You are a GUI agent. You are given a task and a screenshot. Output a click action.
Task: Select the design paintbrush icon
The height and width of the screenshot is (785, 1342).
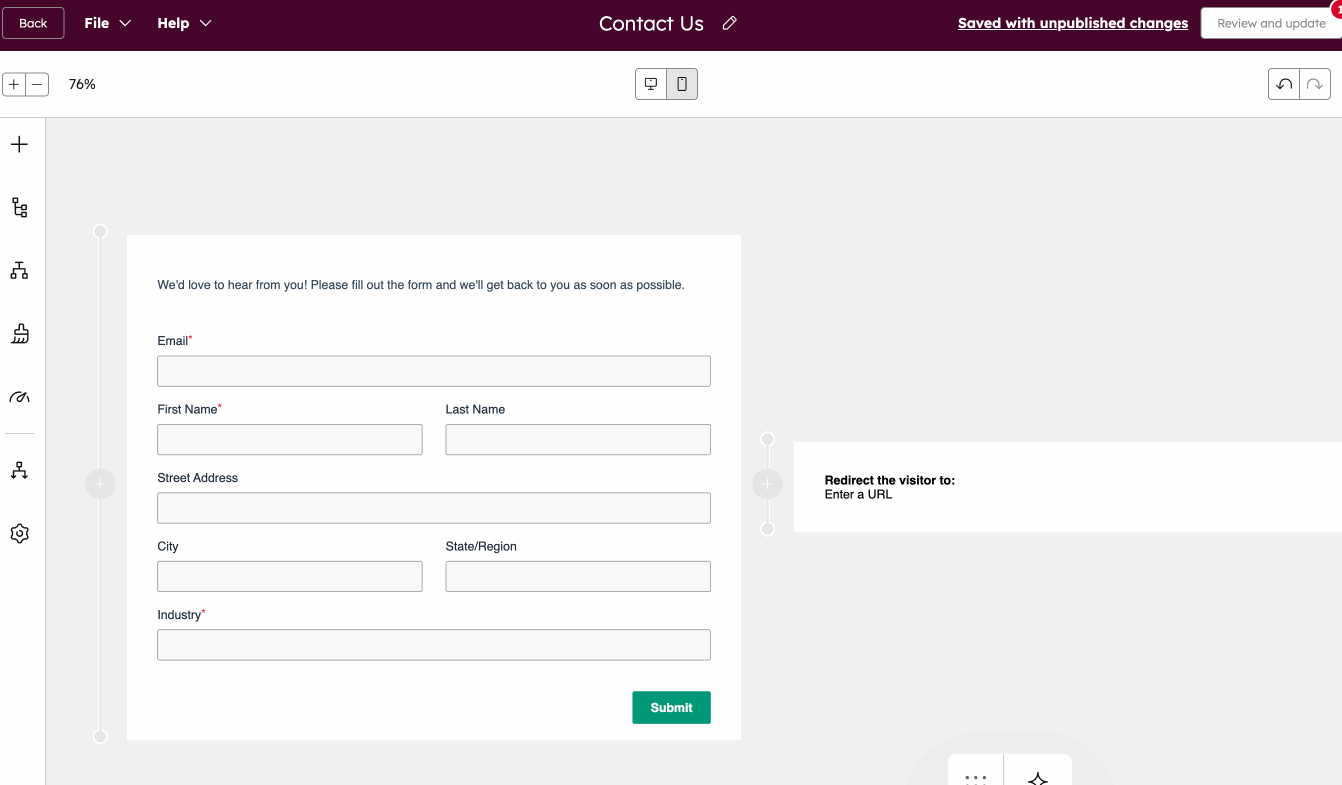pos(18,333)
